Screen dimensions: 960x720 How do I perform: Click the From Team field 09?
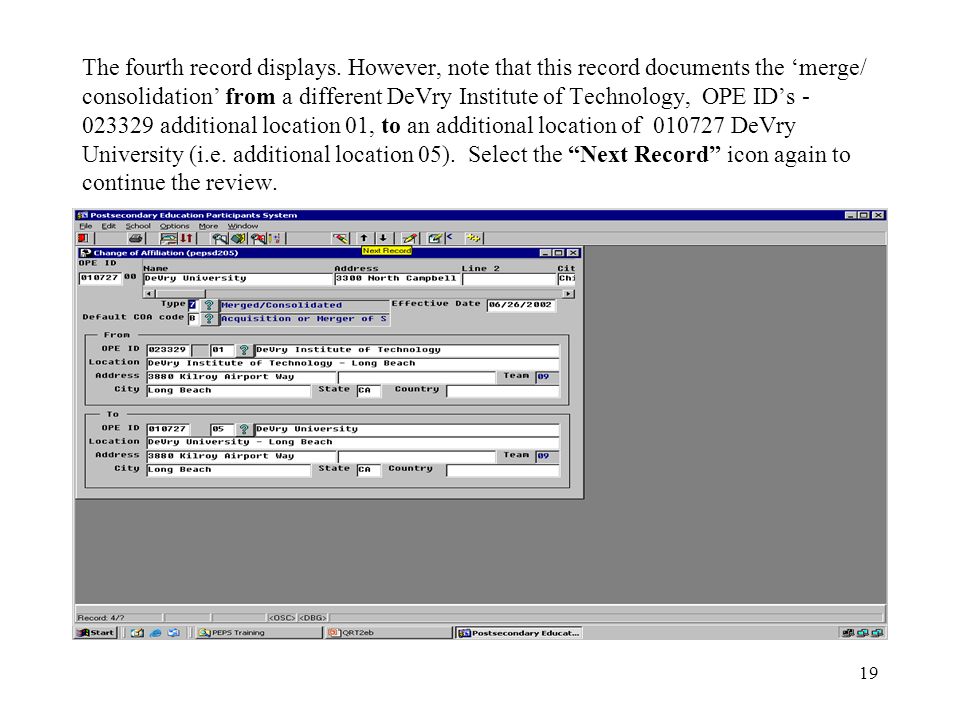(x=547, y=377)
